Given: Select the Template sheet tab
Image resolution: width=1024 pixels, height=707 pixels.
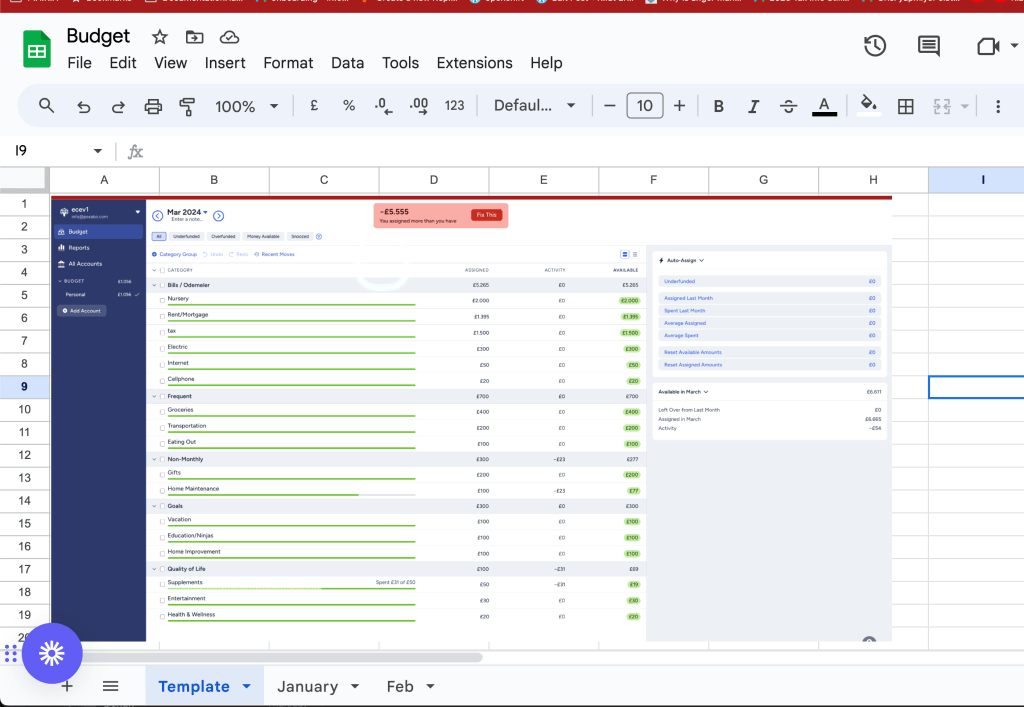Looking at the screenshot, I should pos(194,686).
